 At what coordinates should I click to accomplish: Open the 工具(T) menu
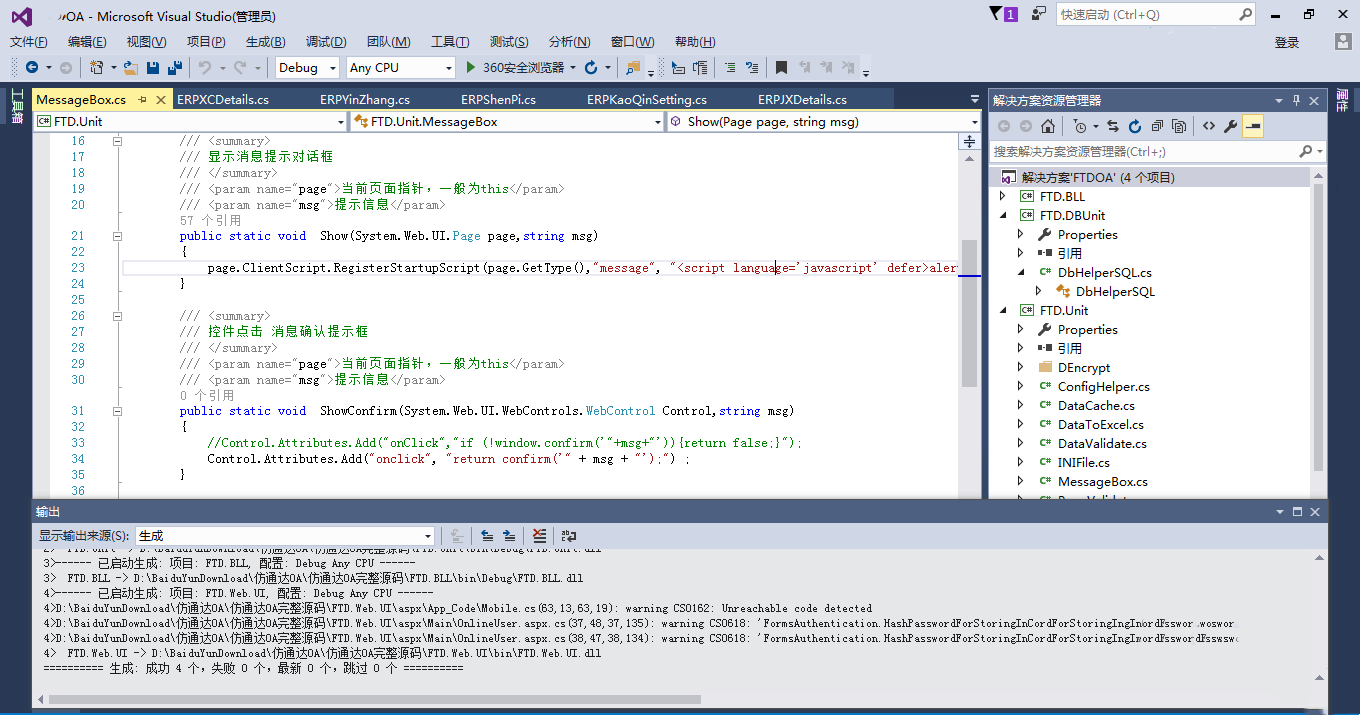click(x=450, y=42)
